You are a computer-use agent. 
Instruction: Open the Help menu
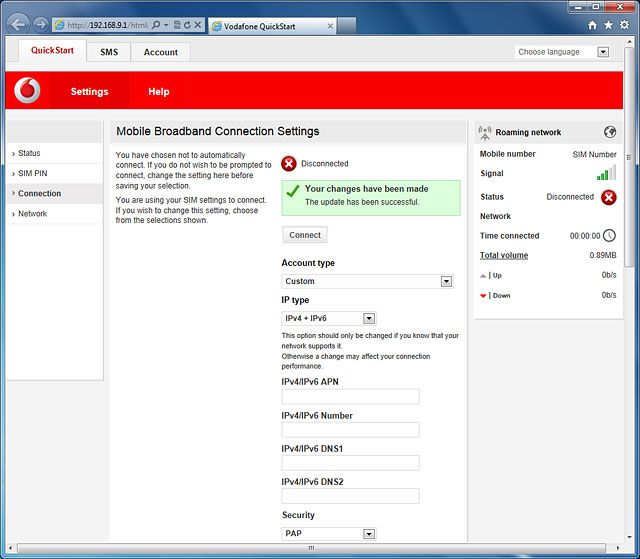pyautogui.click(x=159, y=91)
